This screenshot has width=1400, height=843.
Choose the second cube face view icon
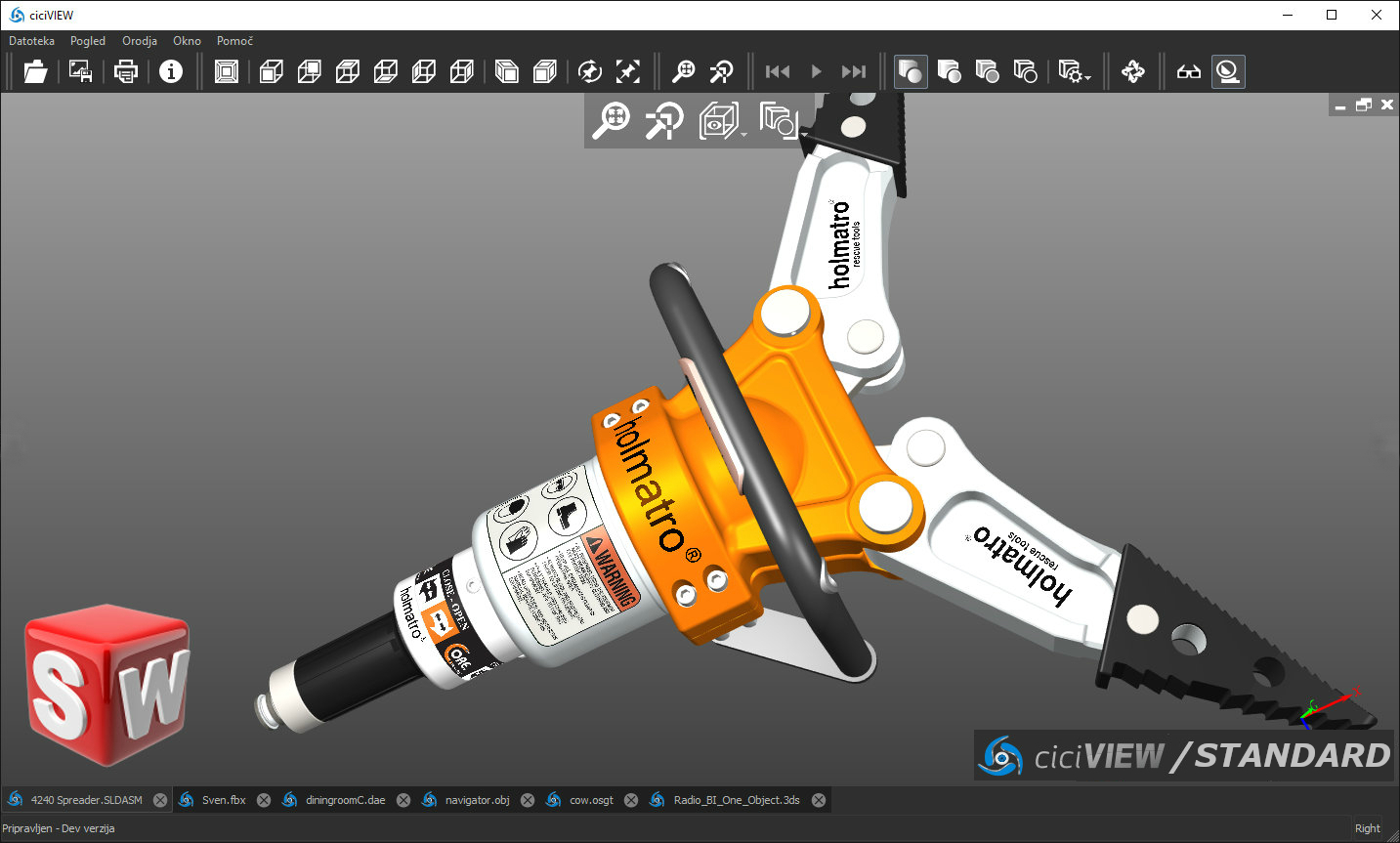click(x=310, y=71)
